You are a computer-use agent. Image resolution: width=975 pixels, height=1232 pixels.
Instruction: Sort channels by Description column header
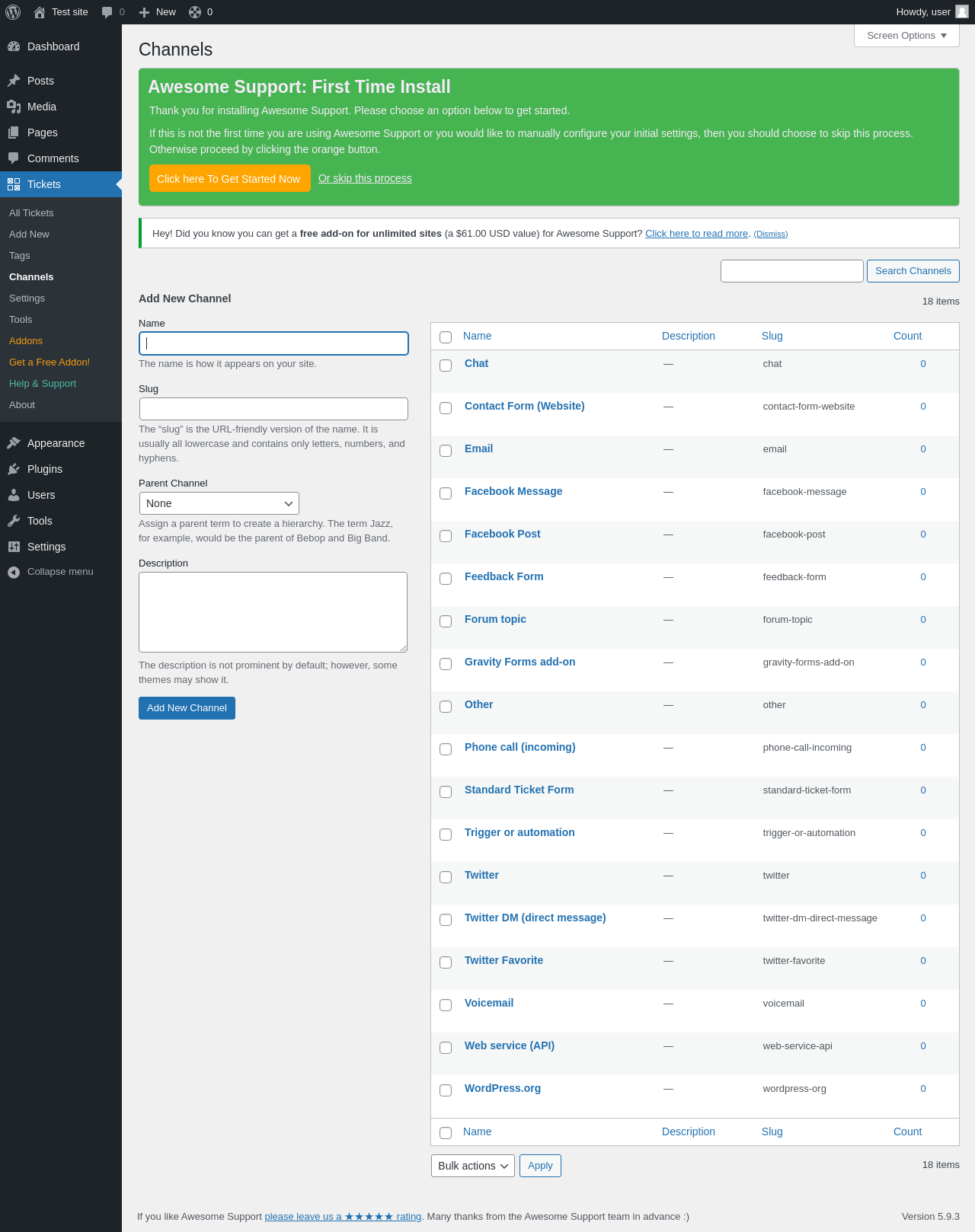689,336
